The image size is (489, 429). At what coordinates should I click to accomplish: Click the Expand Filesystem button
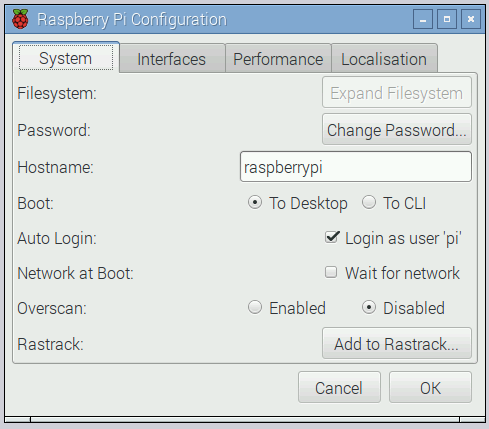tap(397, 92)
